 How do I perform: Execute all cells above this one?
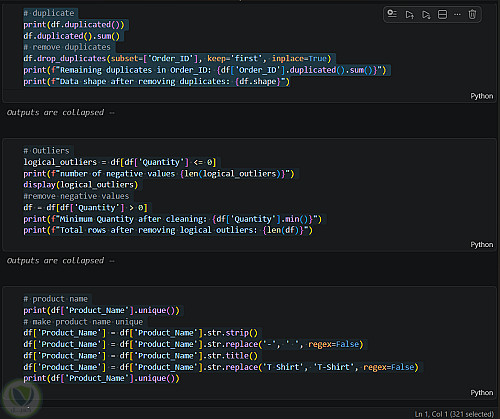pos(409,14)
